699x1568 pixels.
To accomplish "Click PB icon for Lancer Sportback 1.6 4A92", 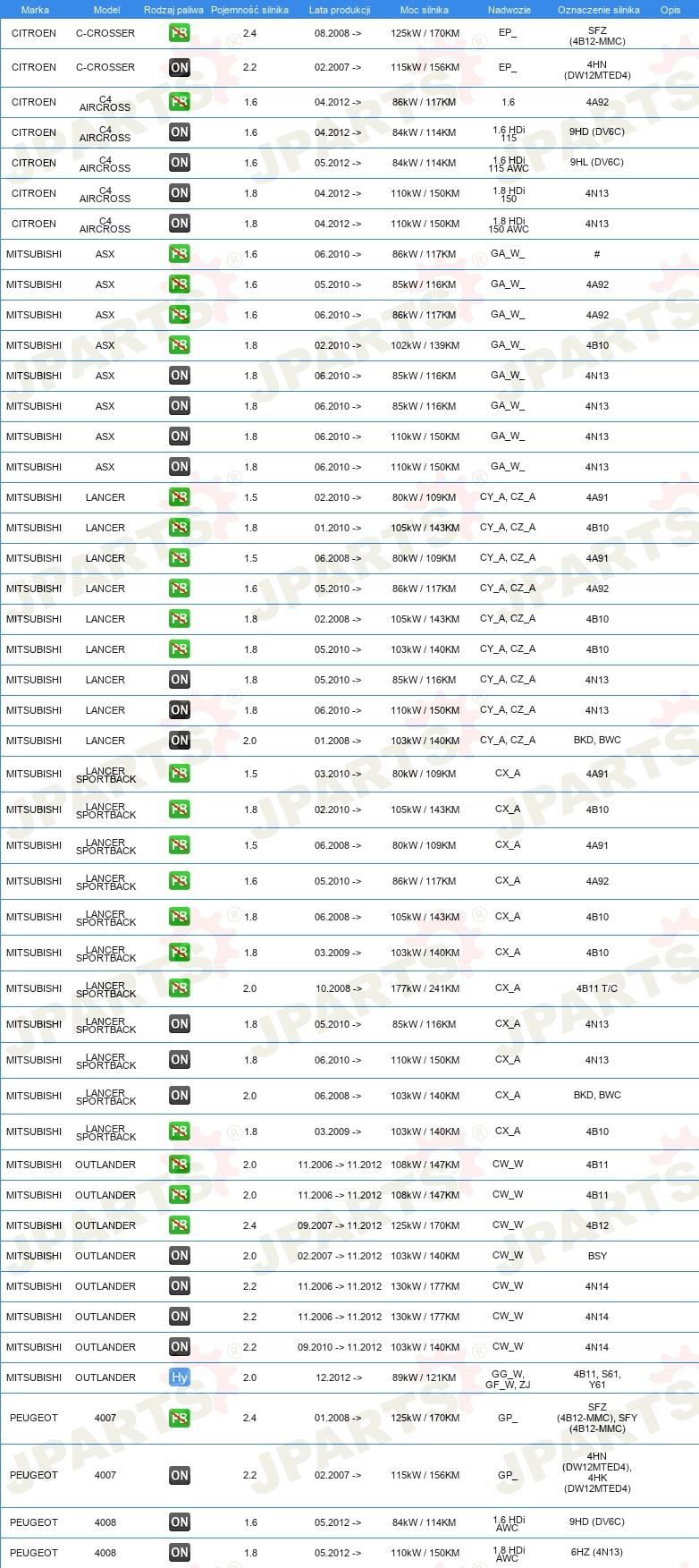I will click(180, 881).
